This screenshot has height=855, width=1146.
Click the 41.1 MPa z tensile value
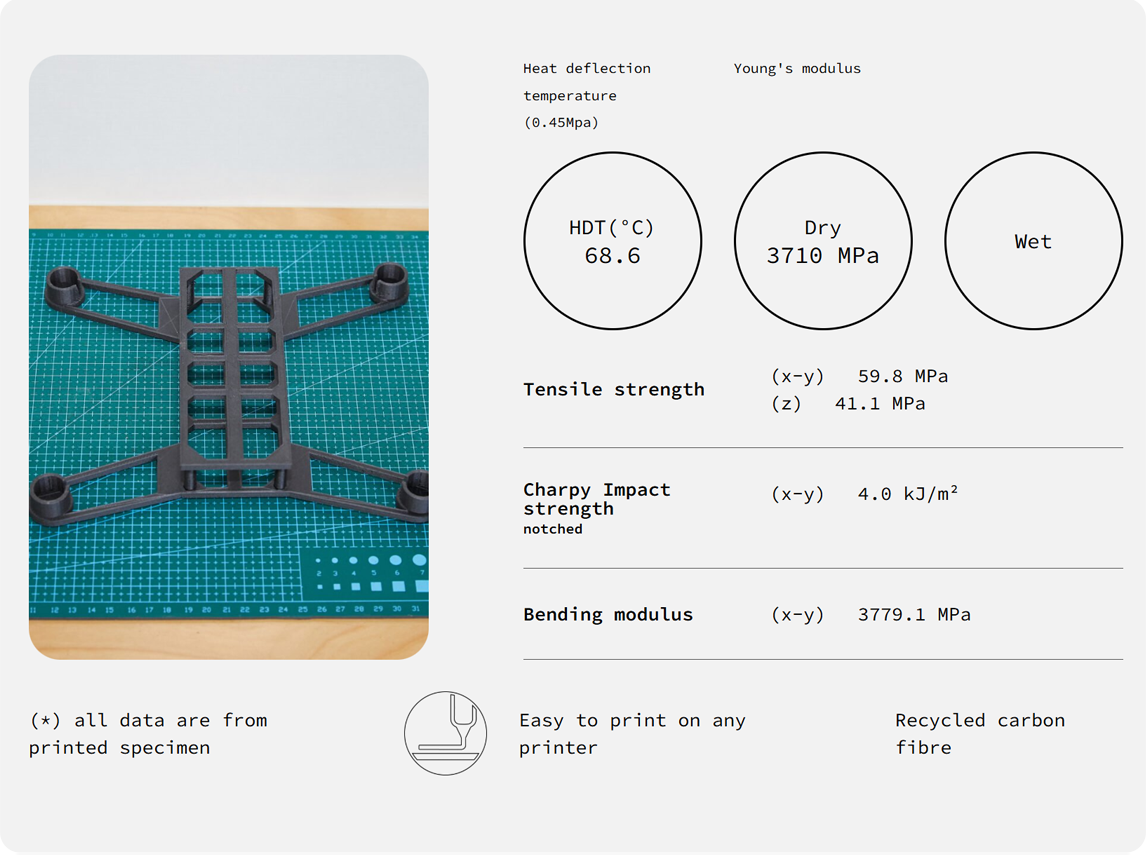tap(879, 403)
